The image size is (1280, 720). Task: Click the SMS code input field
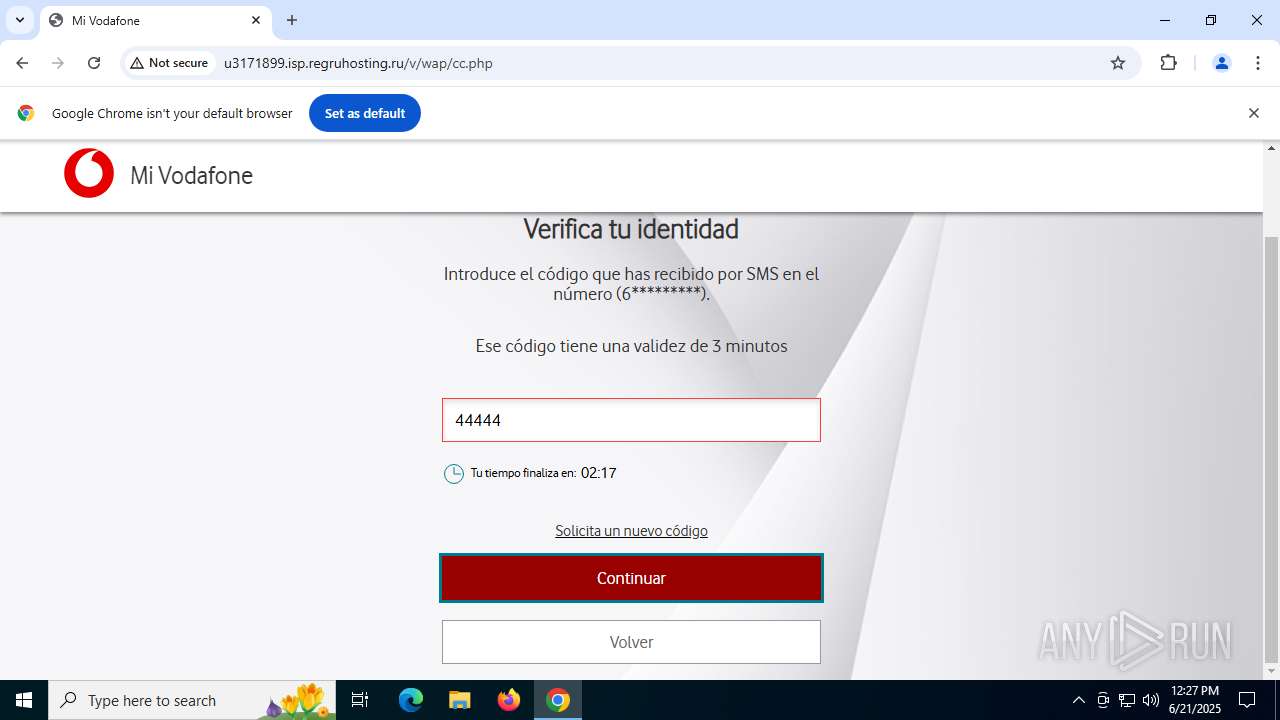631,420
